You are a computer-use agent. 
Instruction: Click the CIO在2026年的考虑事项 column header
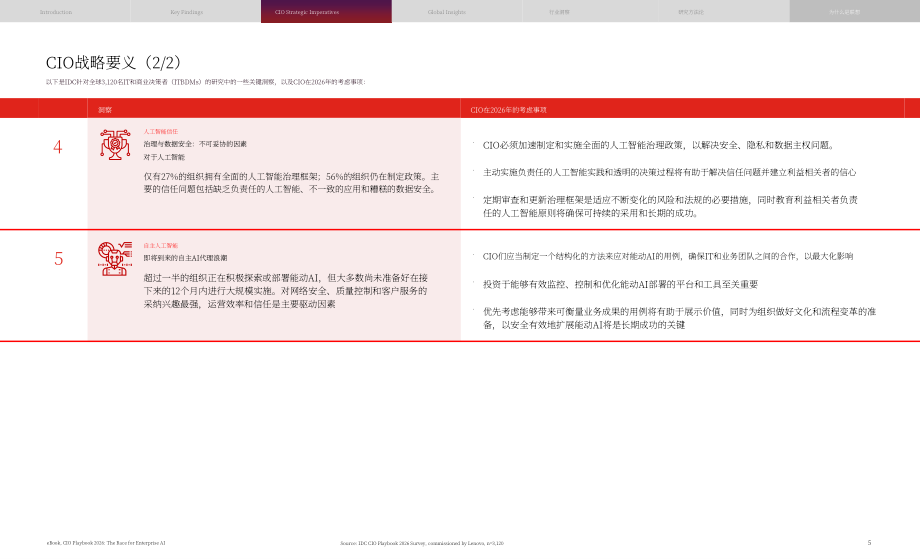coord(508,110)
